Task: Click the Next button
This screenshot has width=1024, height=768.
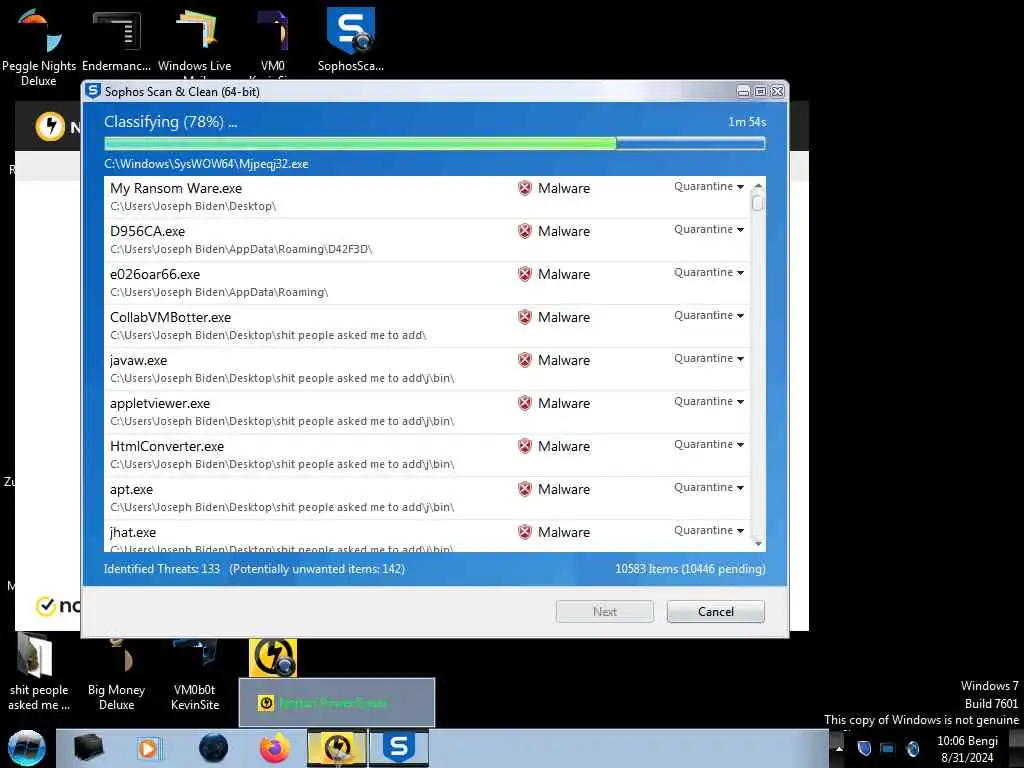Action: coord(605,612)
